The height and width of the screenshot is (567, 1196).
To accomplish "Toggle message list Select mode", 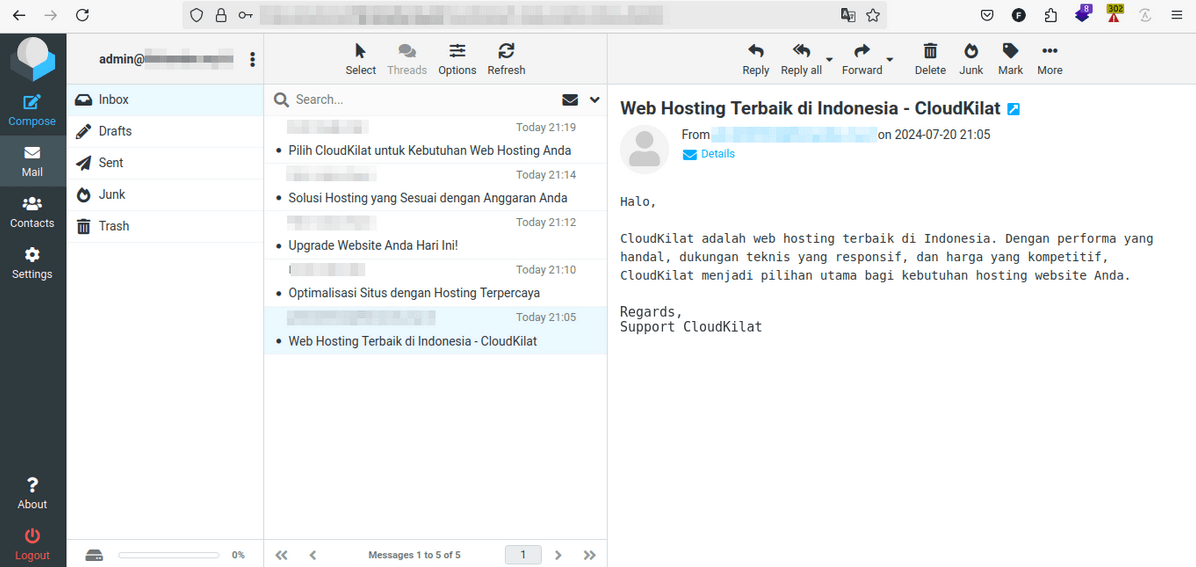I will 360,59.
